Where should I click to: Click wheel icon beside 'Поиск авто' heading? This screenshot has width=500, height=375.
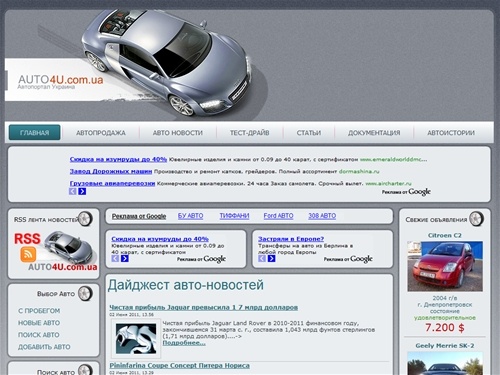(x=85, y=370)
